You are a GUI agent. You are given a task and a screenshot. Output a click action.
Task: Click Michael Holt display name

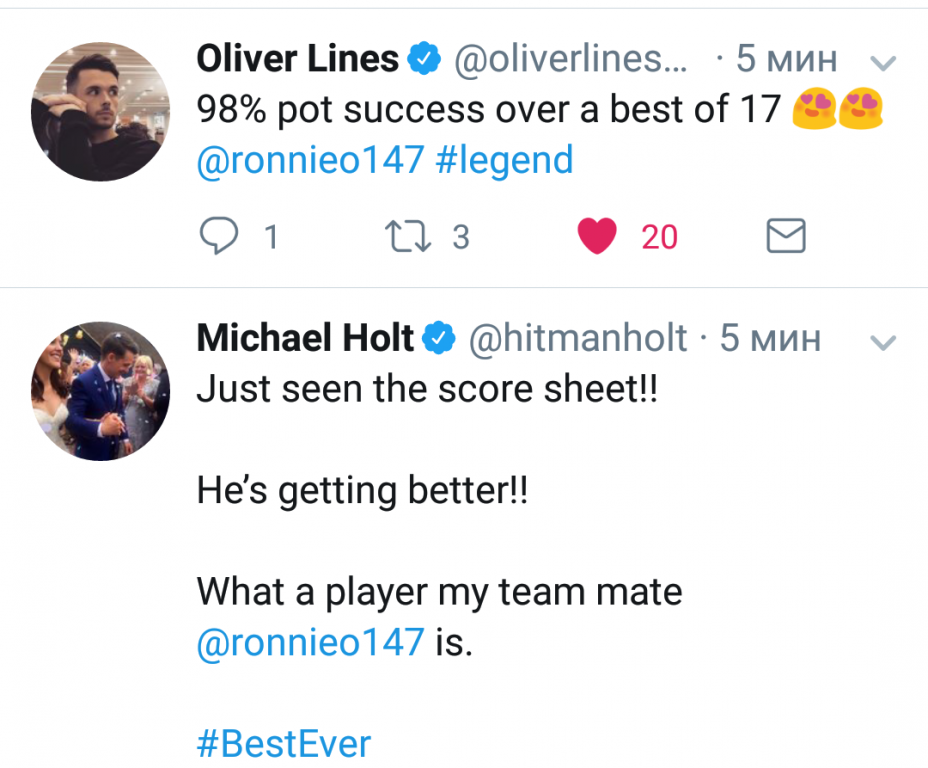[x=305, y=339]
